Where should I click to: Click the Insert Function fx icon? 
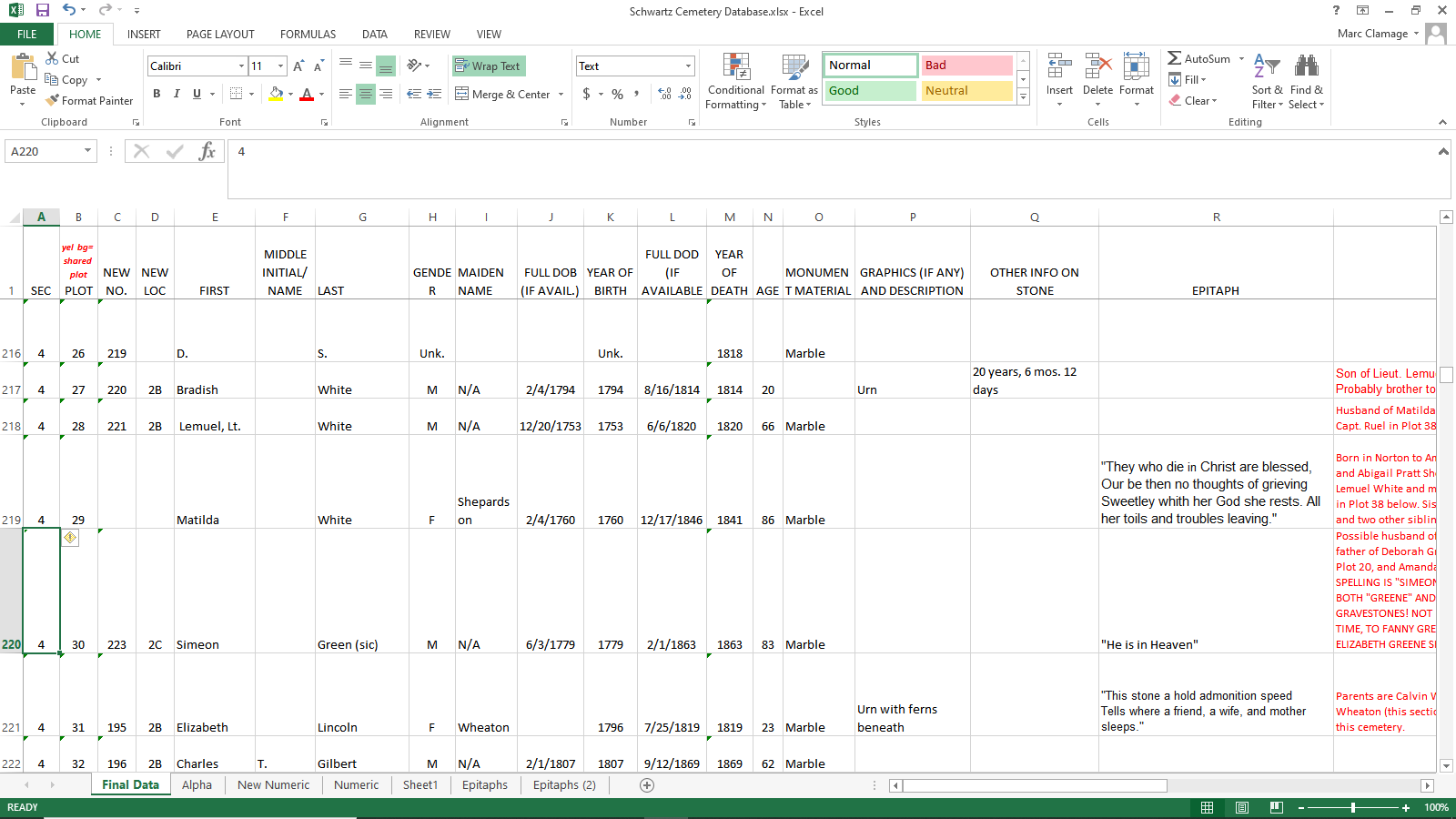pos(207,152)
